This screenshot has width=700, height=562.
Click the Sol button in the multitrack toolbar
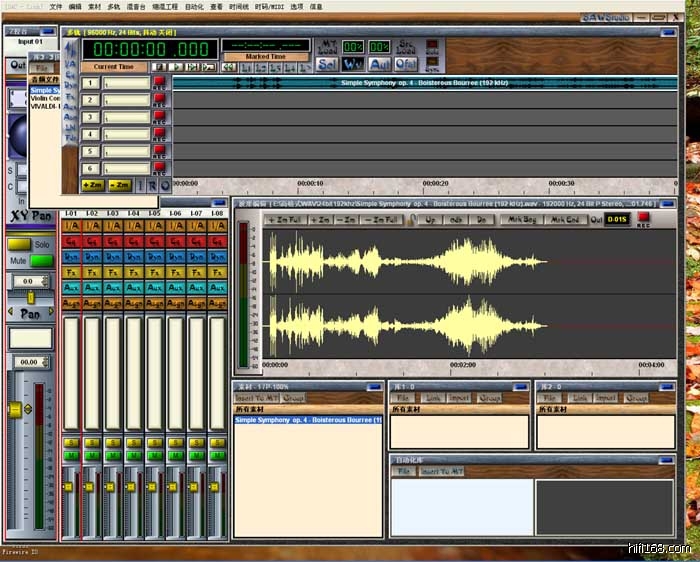click(x=327, y=64)
